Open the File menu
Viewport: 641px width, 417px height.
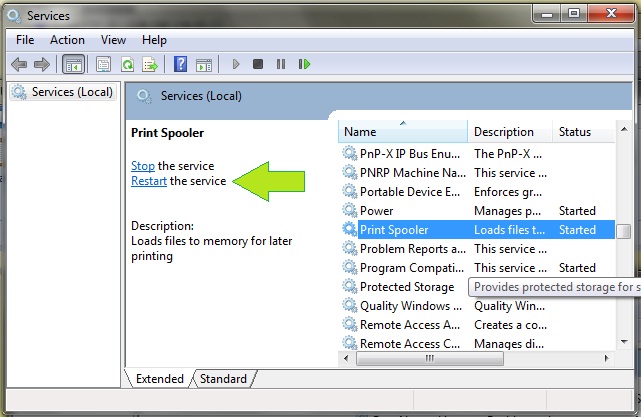tap(25, 40)
